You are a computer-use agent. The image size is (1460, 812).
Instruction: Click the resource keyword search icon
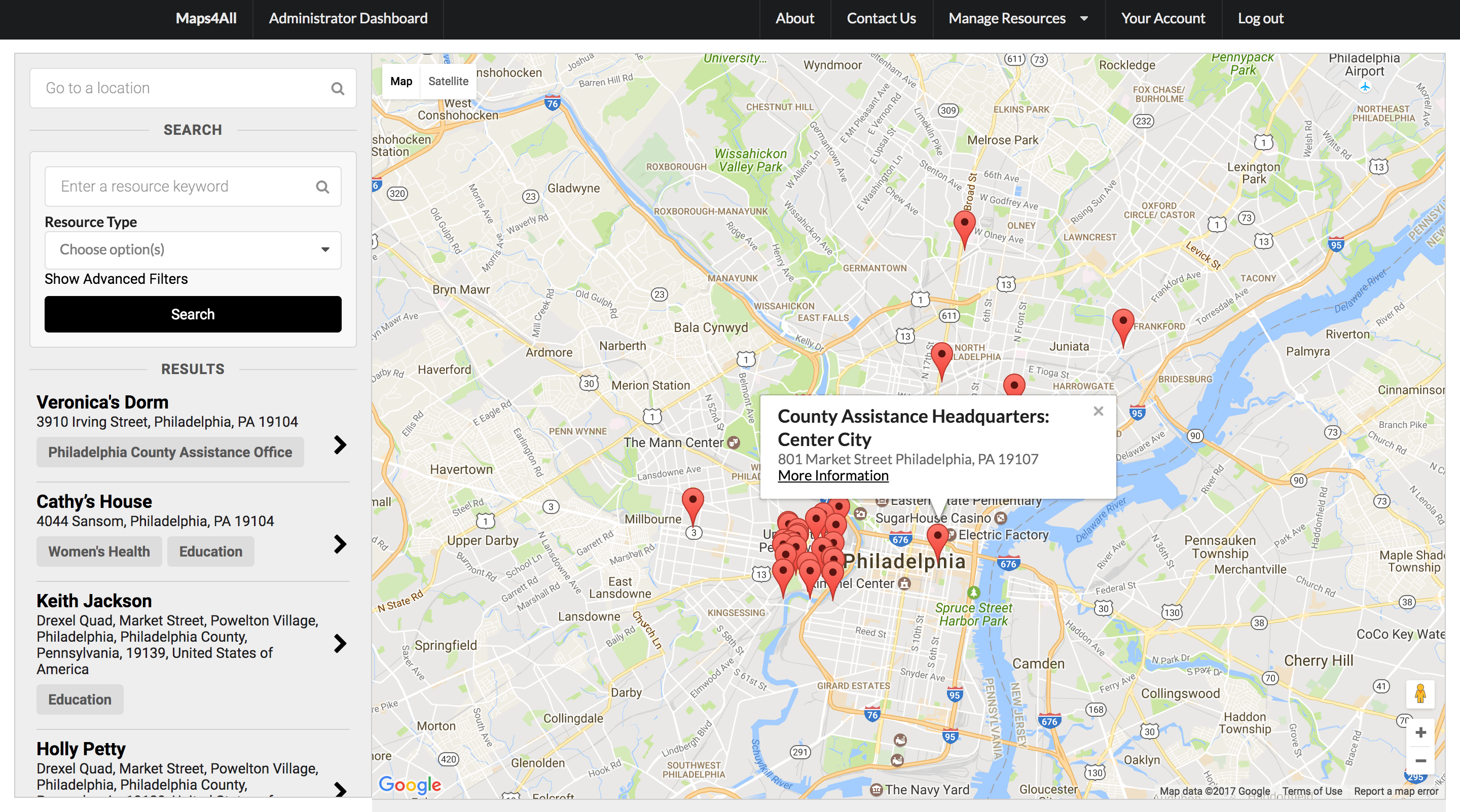click(x=322, y=187)
